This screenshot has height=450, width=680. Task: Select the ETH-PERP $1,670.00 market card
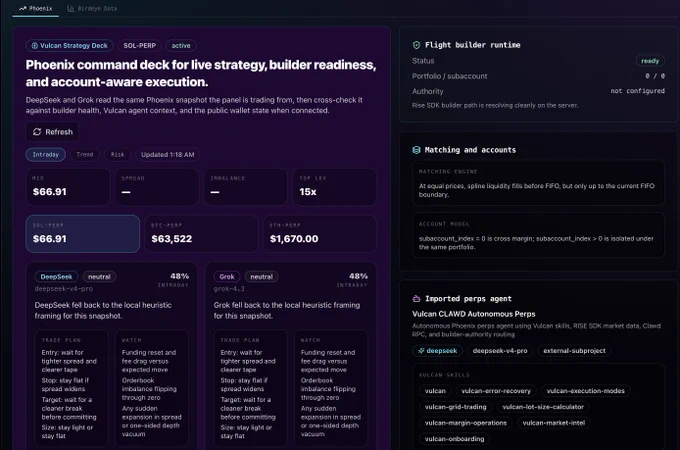pyautogui.click(x=320, y=234)
